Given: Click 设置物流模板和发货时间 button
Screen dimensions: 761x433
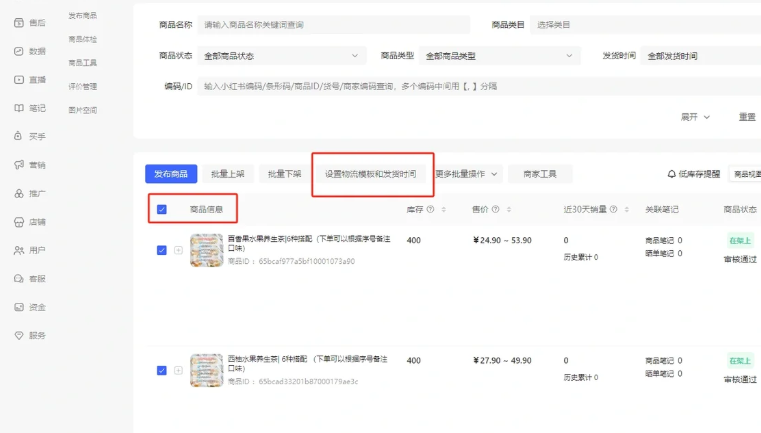Looking at the screenshot, I should click(370, 174).
